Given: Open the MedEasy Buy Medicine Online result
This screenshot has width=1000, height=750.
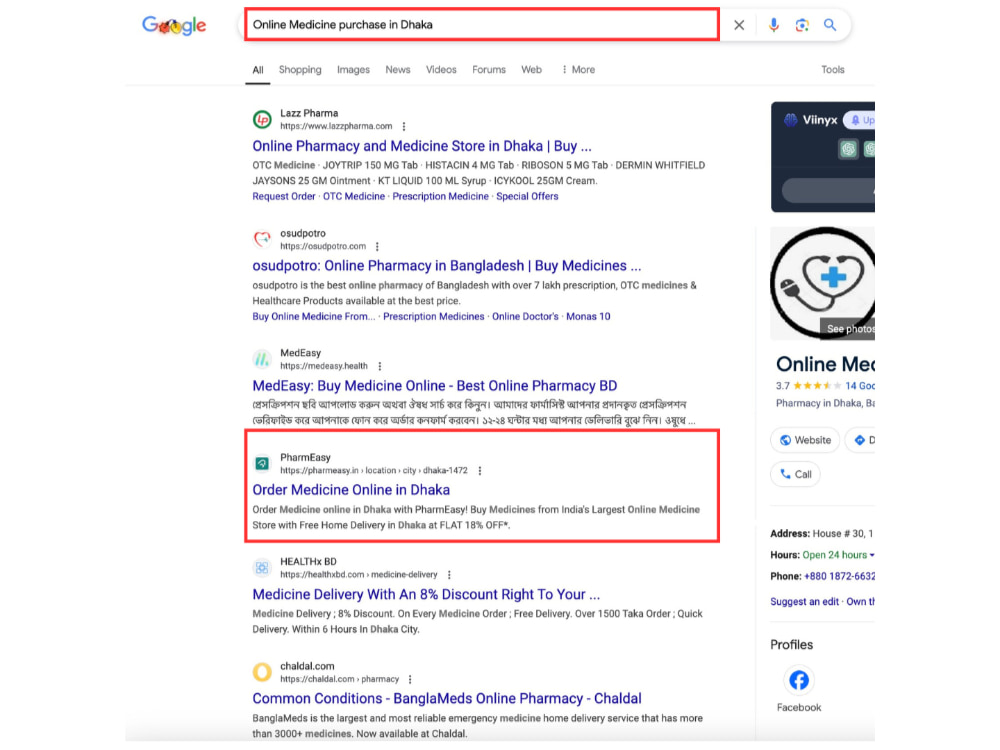Looking at the screenshot, I should tap(434, 386).
